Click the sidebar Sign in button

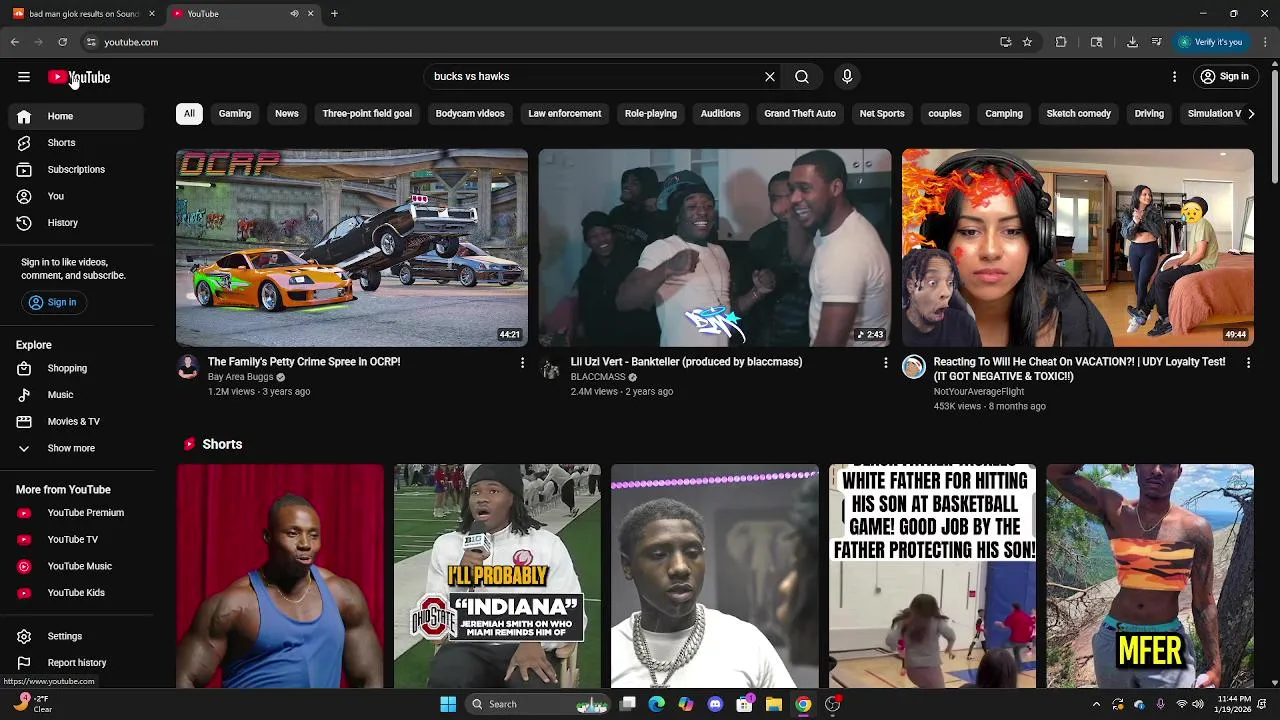(x=52, y=303)
